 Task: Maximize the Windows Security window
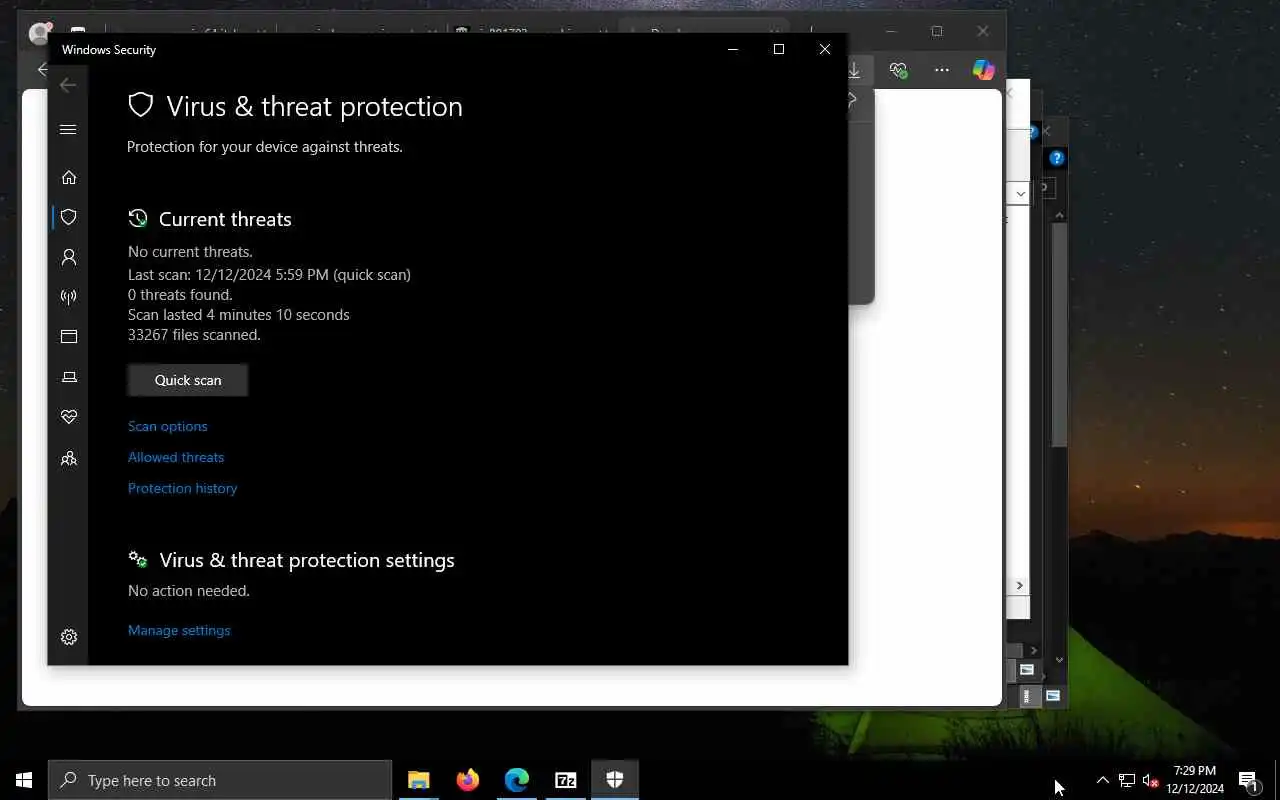pyautogui.click(x=779, y=49)
